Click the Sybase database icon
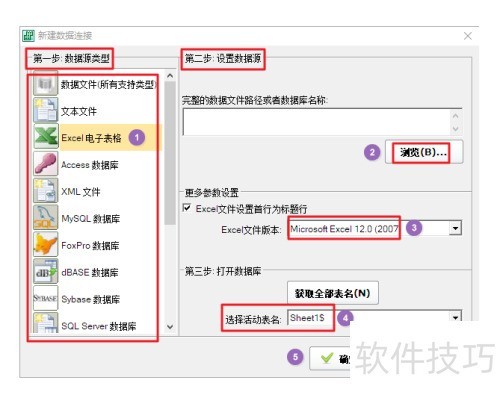This screenshot has width=500, height=395. pyautogui.click(x=46, y=298)
